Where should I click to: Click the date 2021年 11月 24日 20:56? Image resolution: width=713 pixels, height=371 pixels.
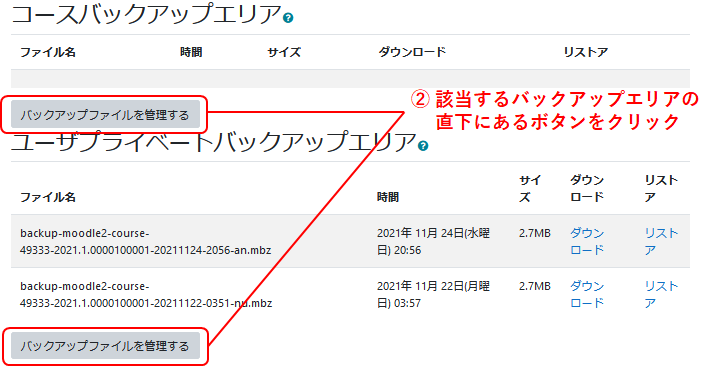click(x=433, y=241)
